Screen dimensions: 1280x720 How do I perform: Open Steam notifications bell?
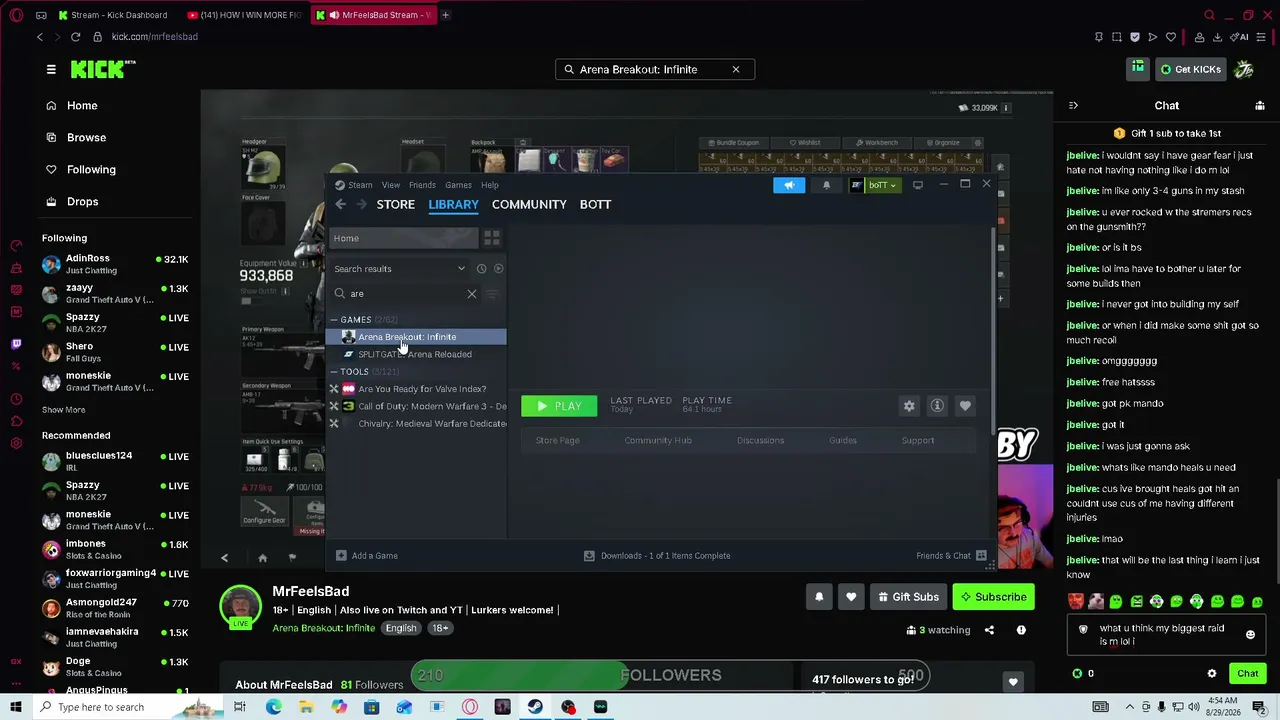point(826,185)
